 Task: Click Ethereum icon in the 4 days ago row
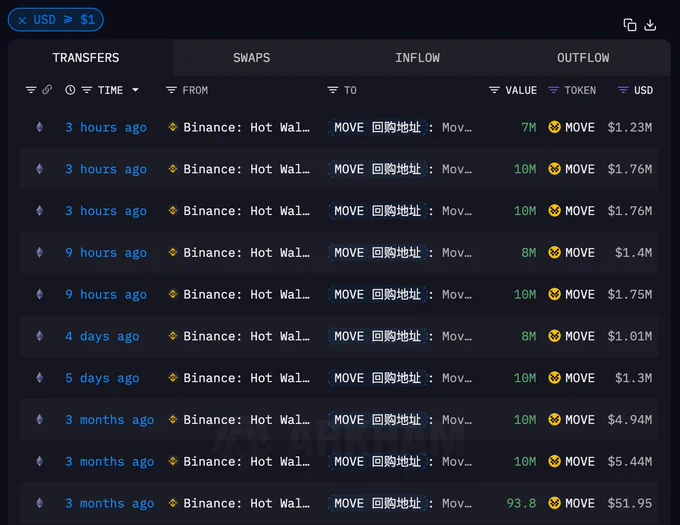point(39,336)
